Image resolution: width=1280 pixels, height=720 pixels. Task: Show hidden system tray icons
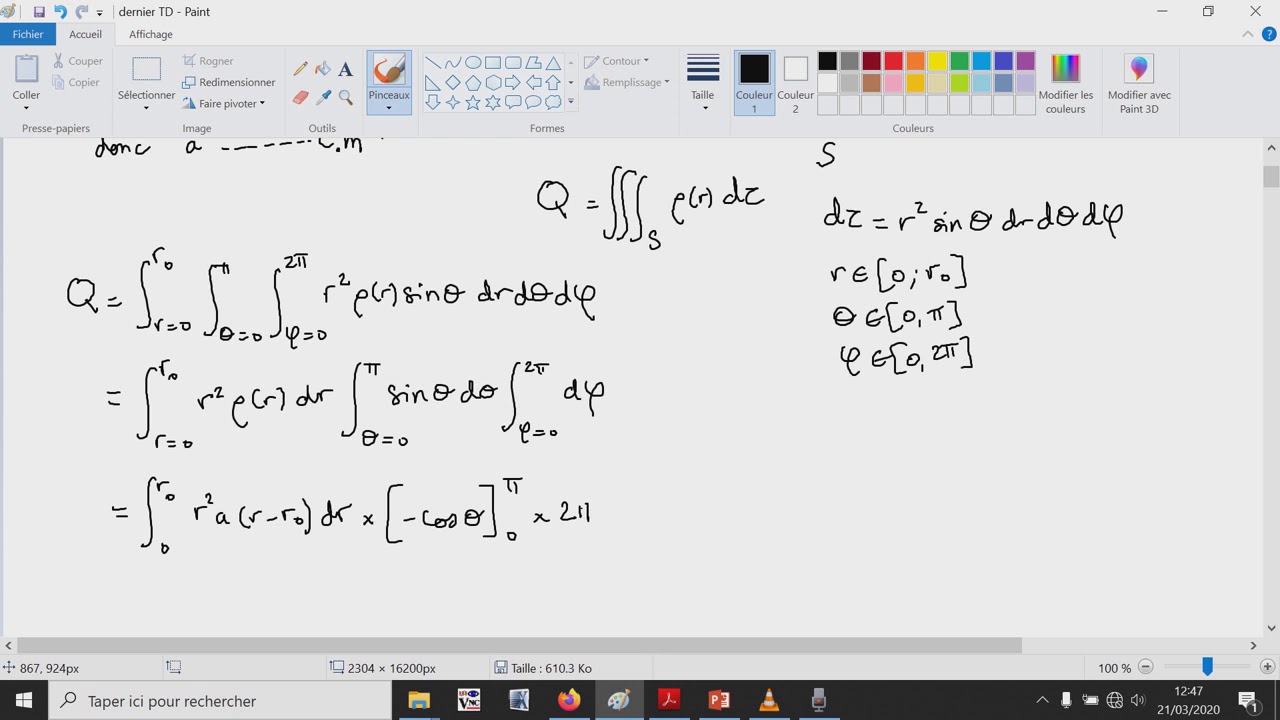point(1042,701)
